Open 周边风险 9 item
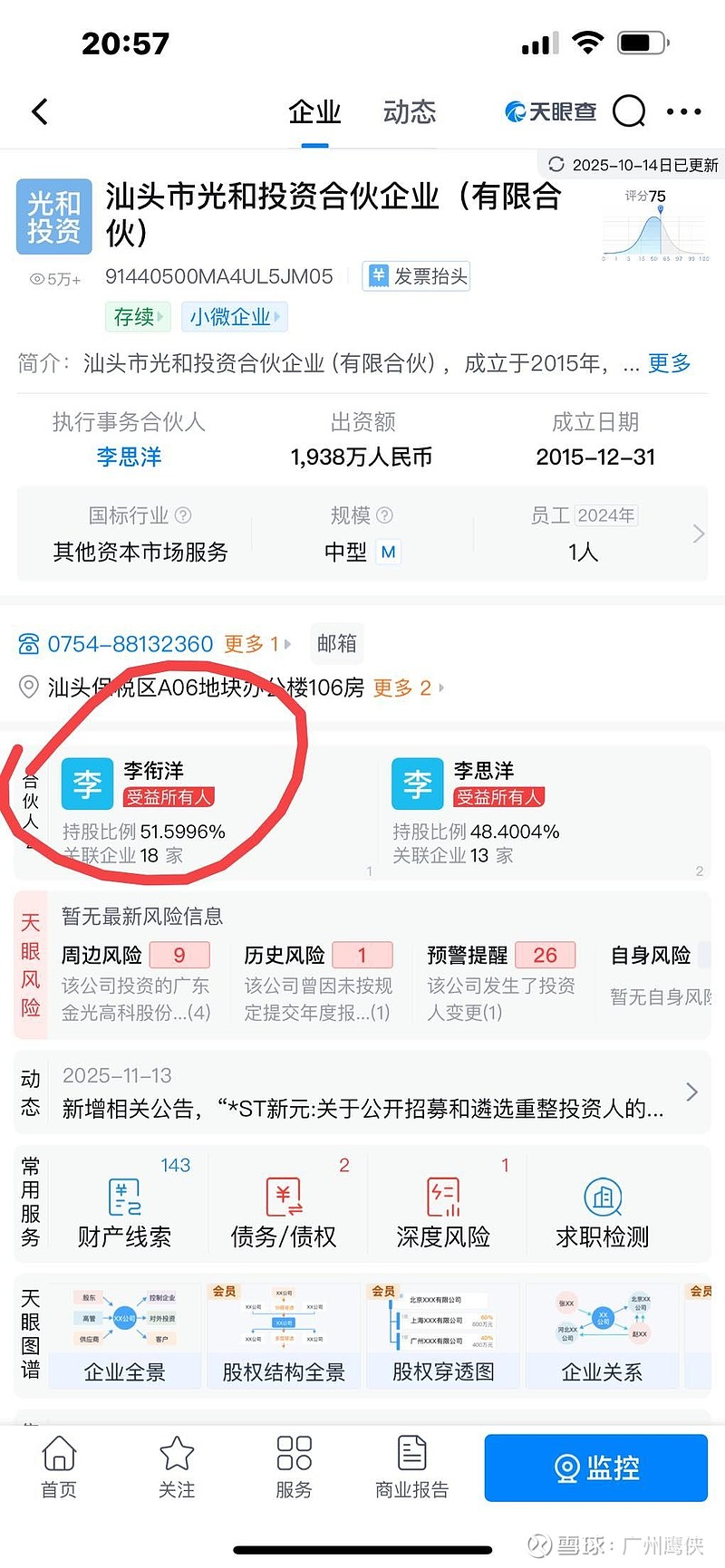 point(136,982)
